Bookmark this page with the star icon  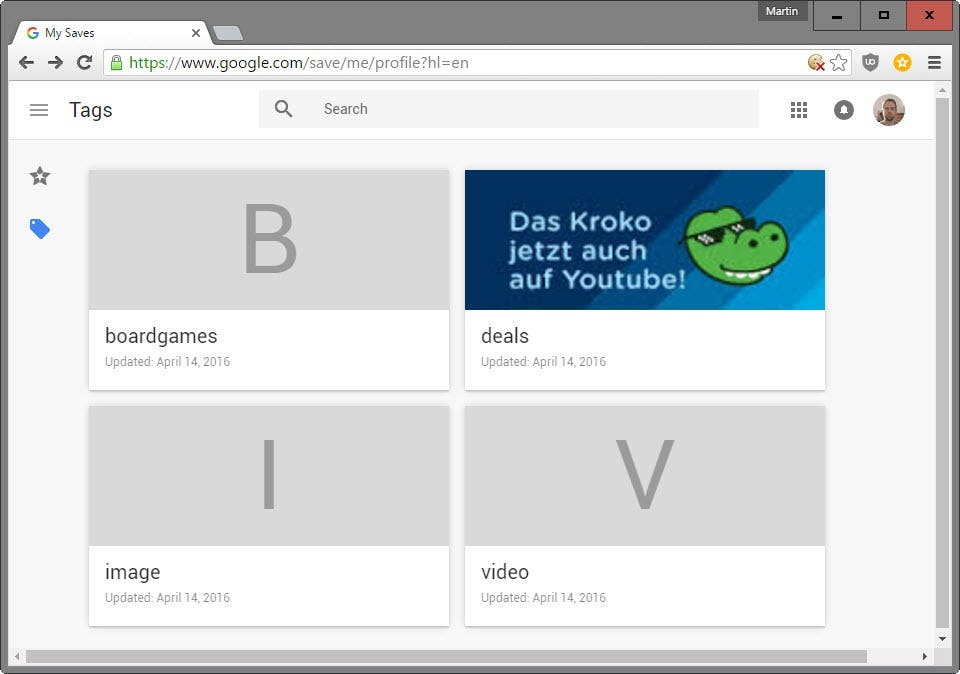click(839, 62)
